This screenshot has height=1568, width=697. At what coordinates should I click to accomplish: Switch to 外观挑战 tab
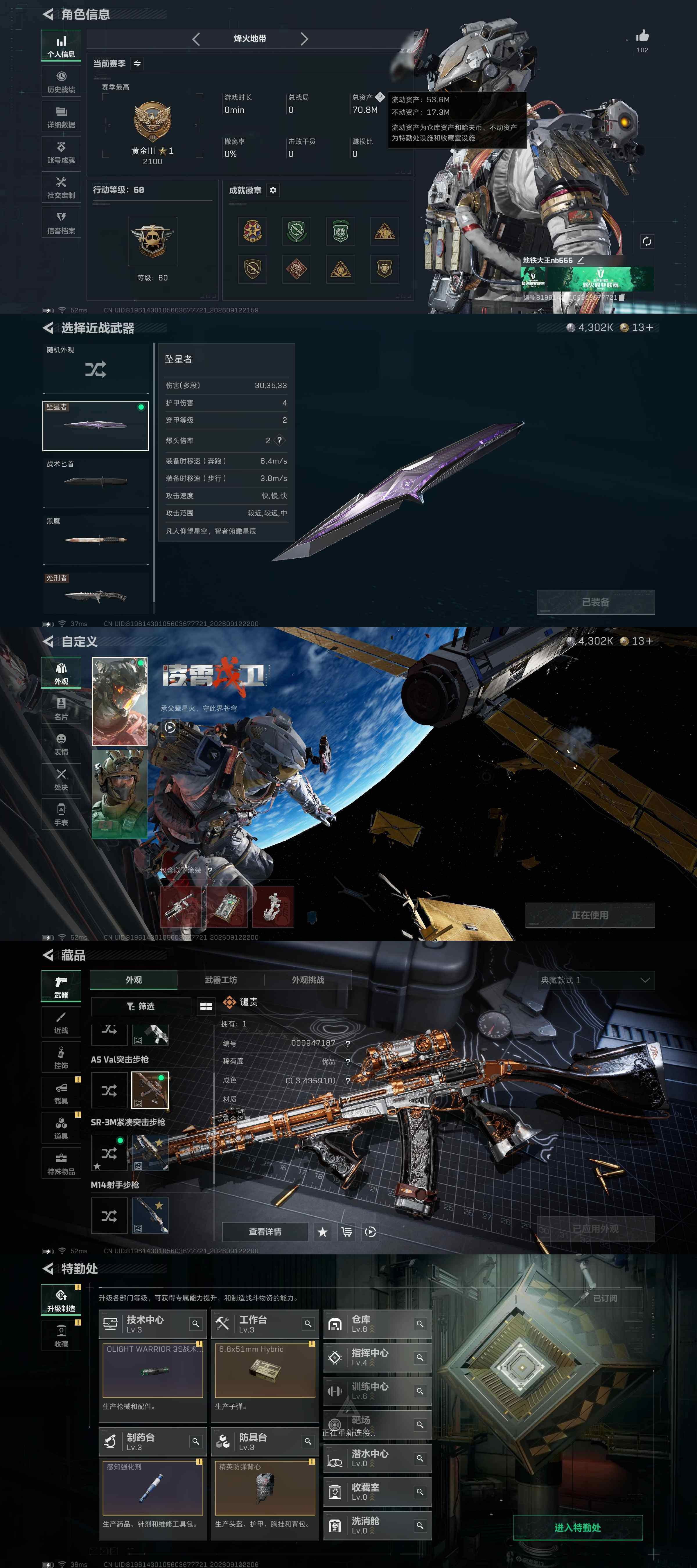(308, 980)
